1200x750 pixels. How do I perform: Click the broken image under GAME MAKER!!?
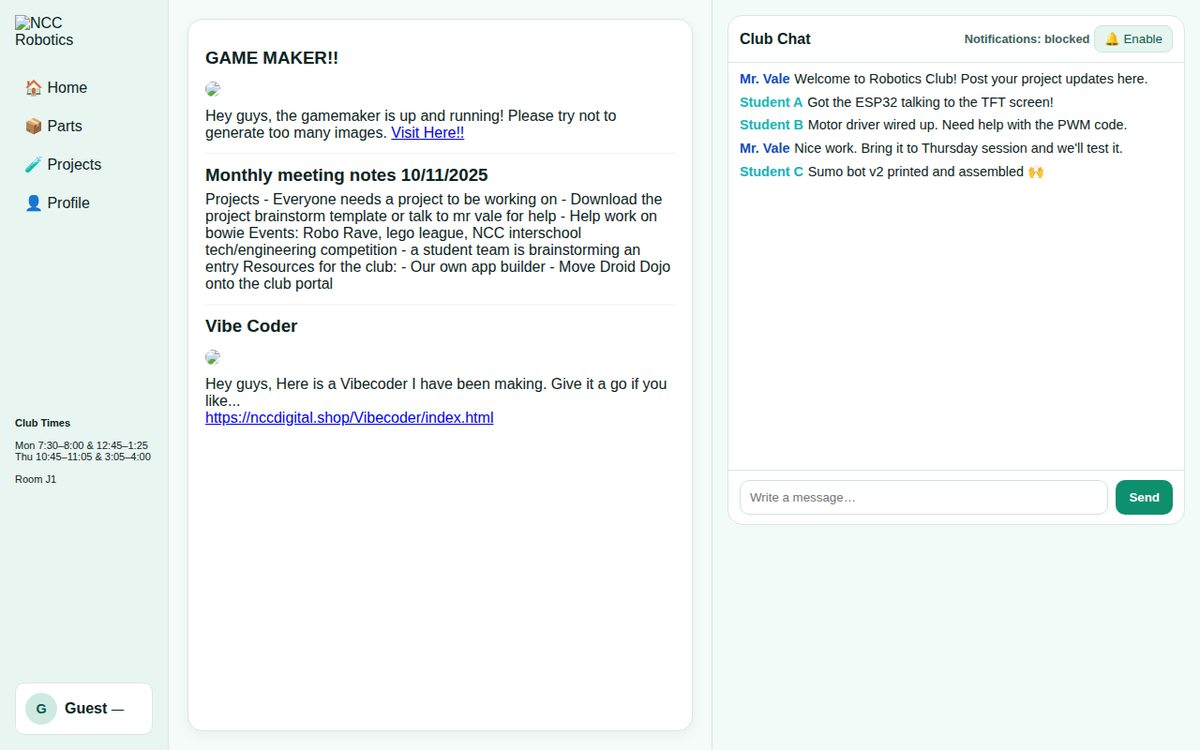point(213,89)
